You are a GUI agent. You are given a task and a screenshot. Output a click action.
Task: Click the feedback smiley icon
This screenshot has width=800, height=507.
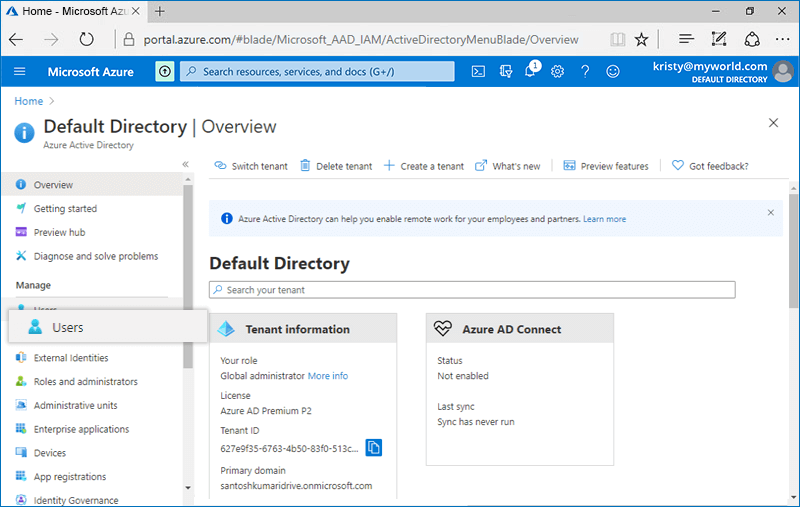tap(613, 72)
